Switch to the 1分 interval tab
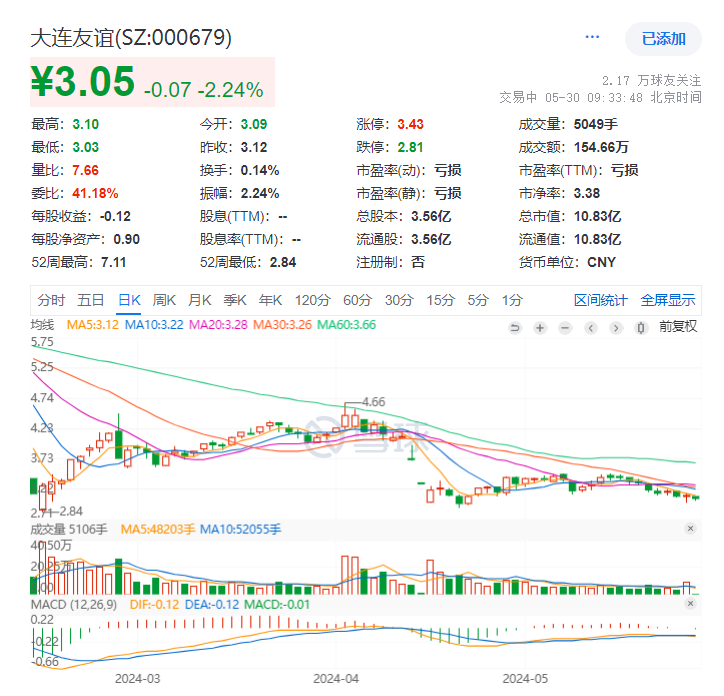724x696 pixels. (512, 300)
